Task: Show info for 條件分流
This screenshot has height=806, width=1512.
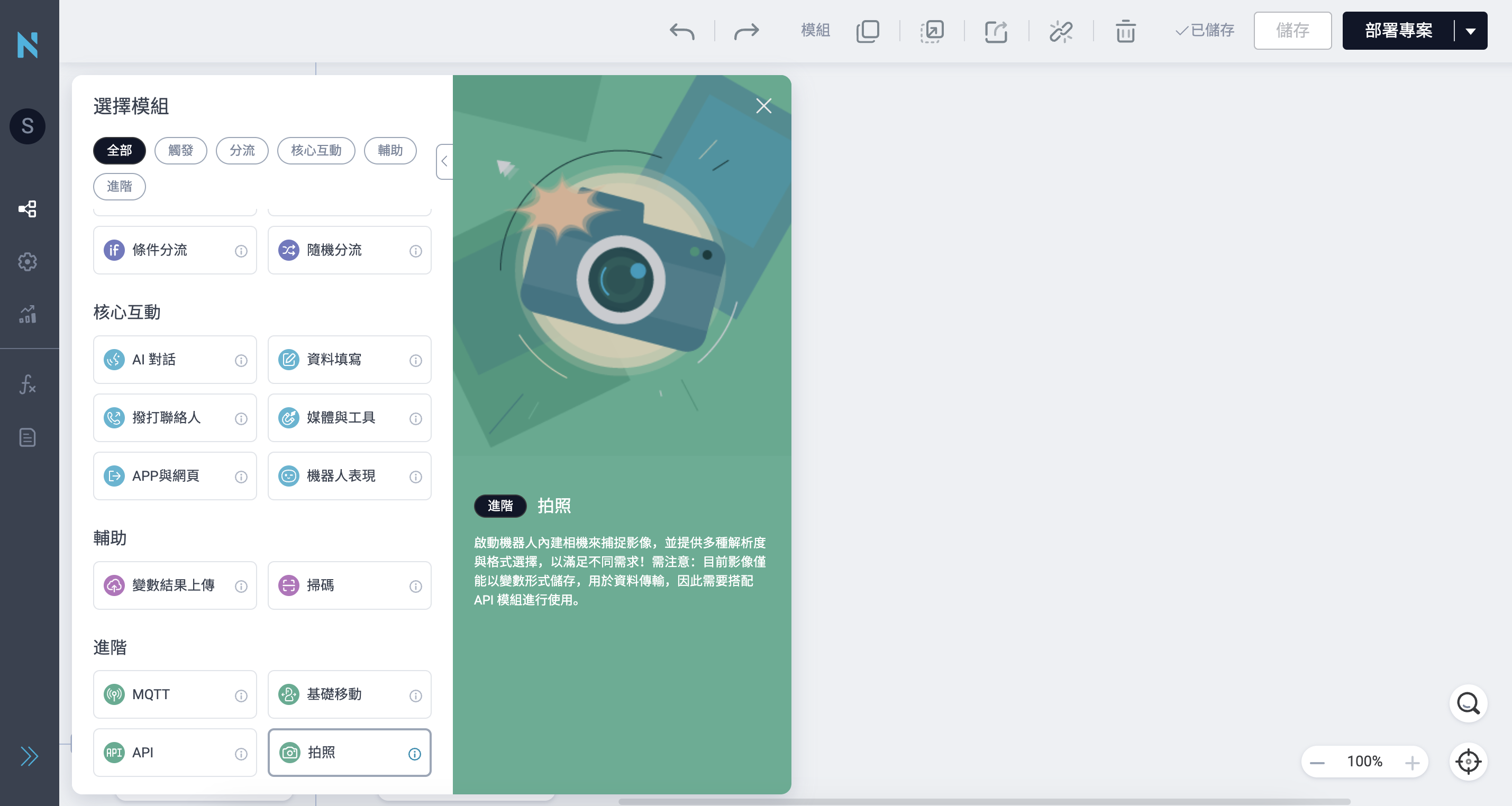Action: 241,251
